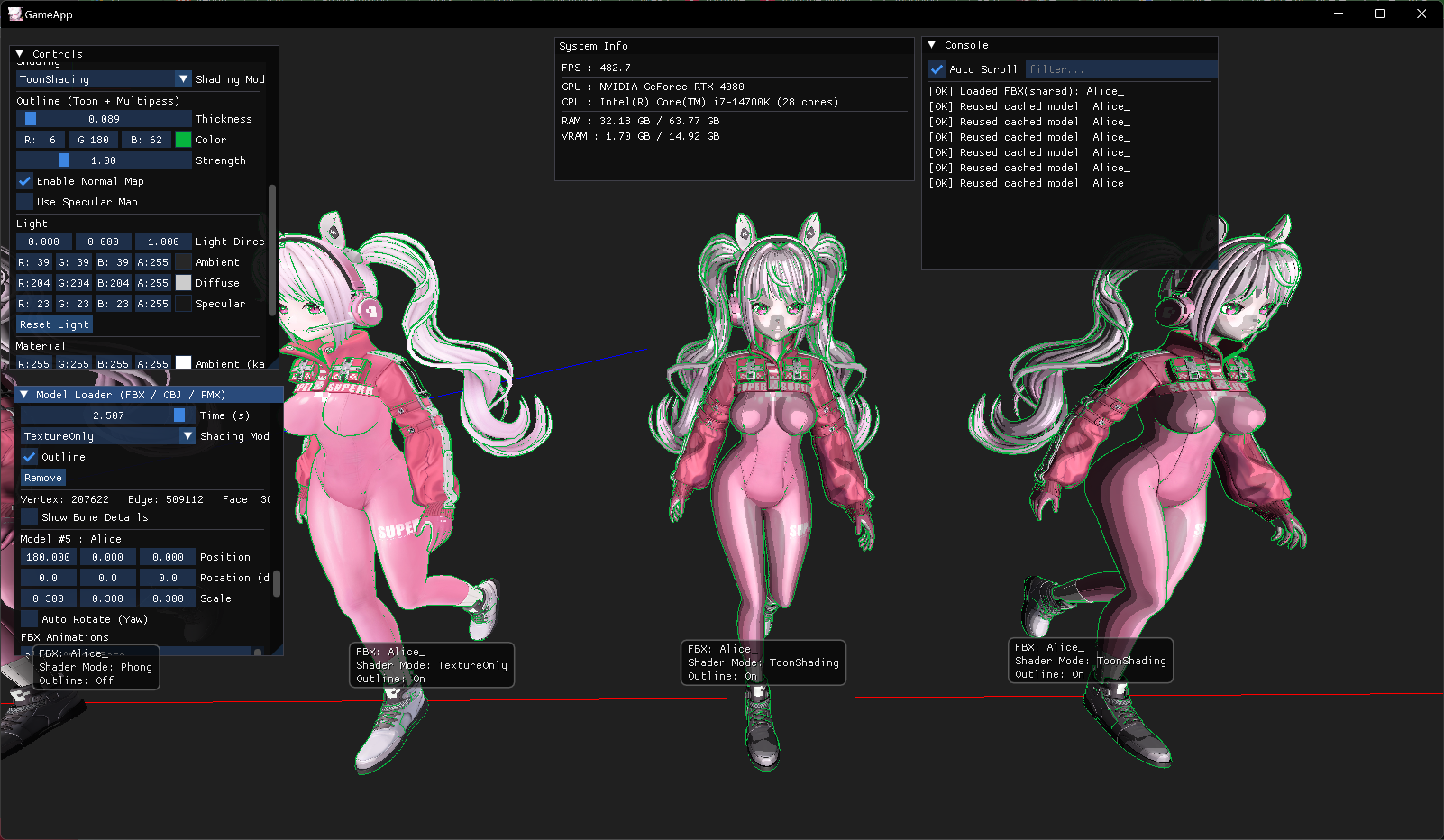Collapse the Controls panel triangle
The width and height of the screenshot is (1444, 840).
click(19, 54)
